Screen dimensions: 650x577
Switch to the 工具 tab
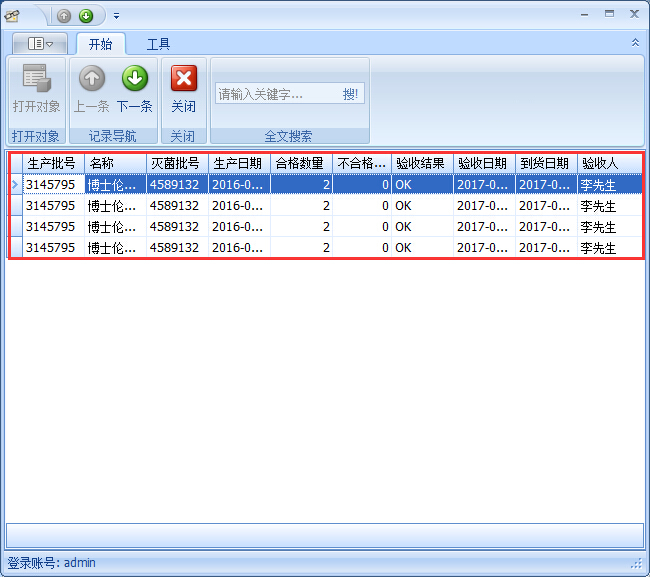pyautogui.click(x=158, y=44)
